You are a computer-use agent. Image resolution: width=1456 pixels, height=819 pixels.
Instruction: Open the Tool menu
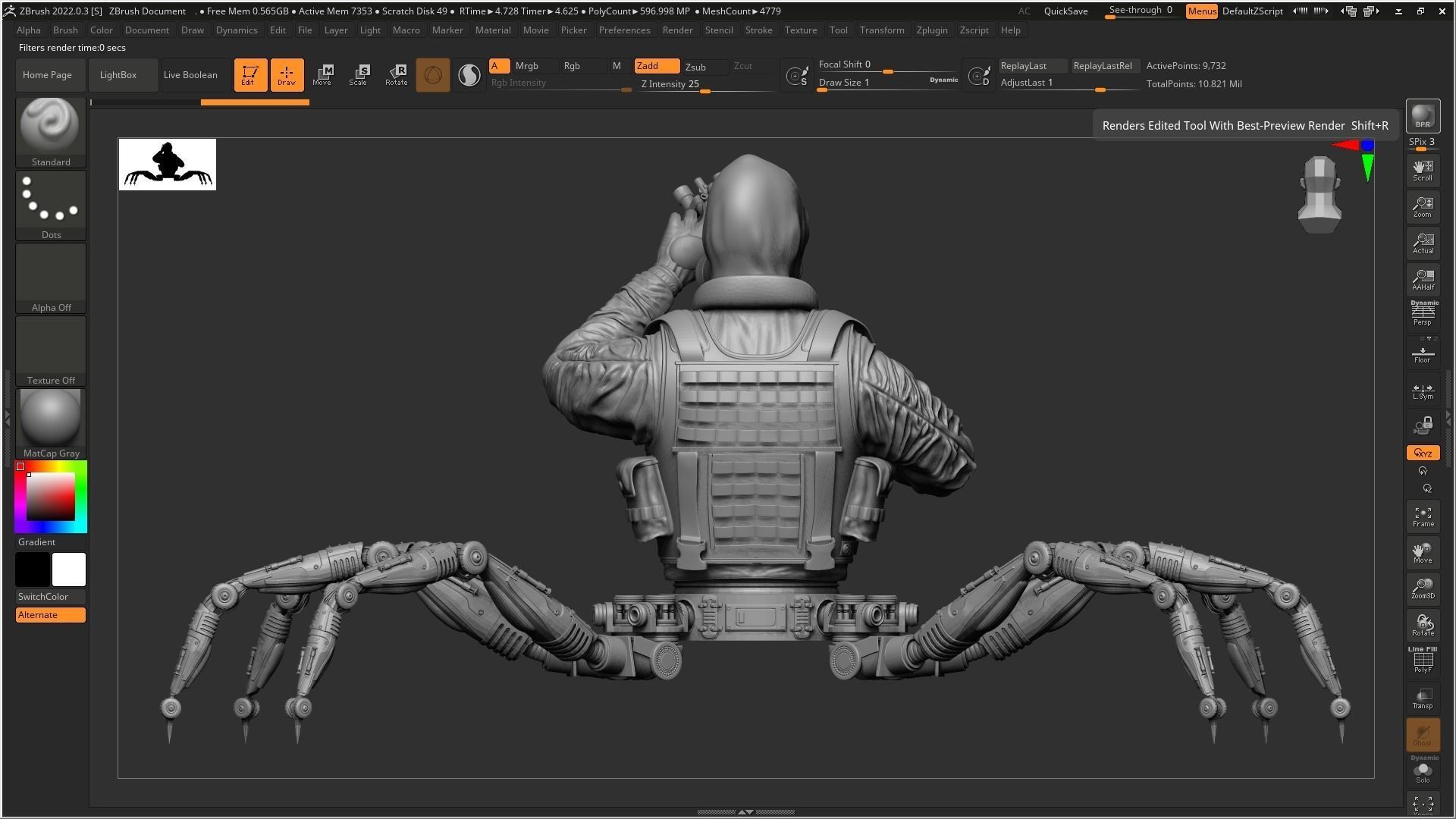click(x=838, y=30)
